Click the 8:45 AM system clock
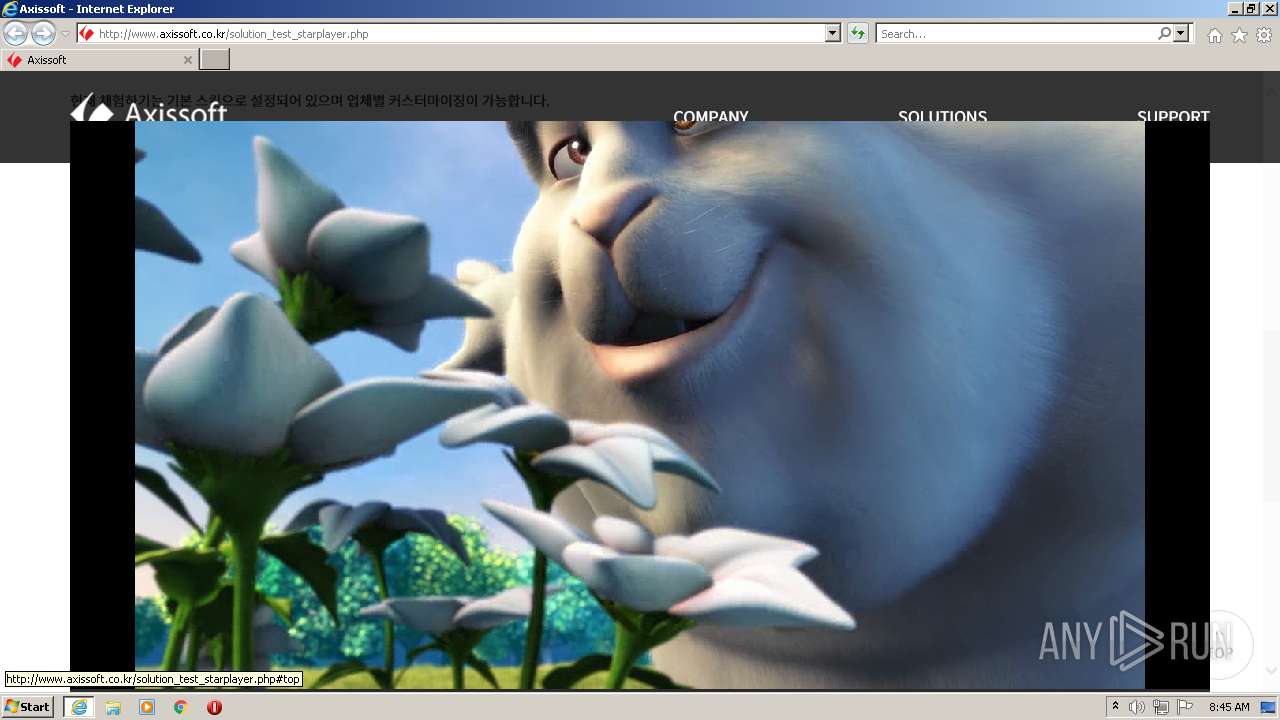The image size is (1280, 720). tap(1229, 707)
